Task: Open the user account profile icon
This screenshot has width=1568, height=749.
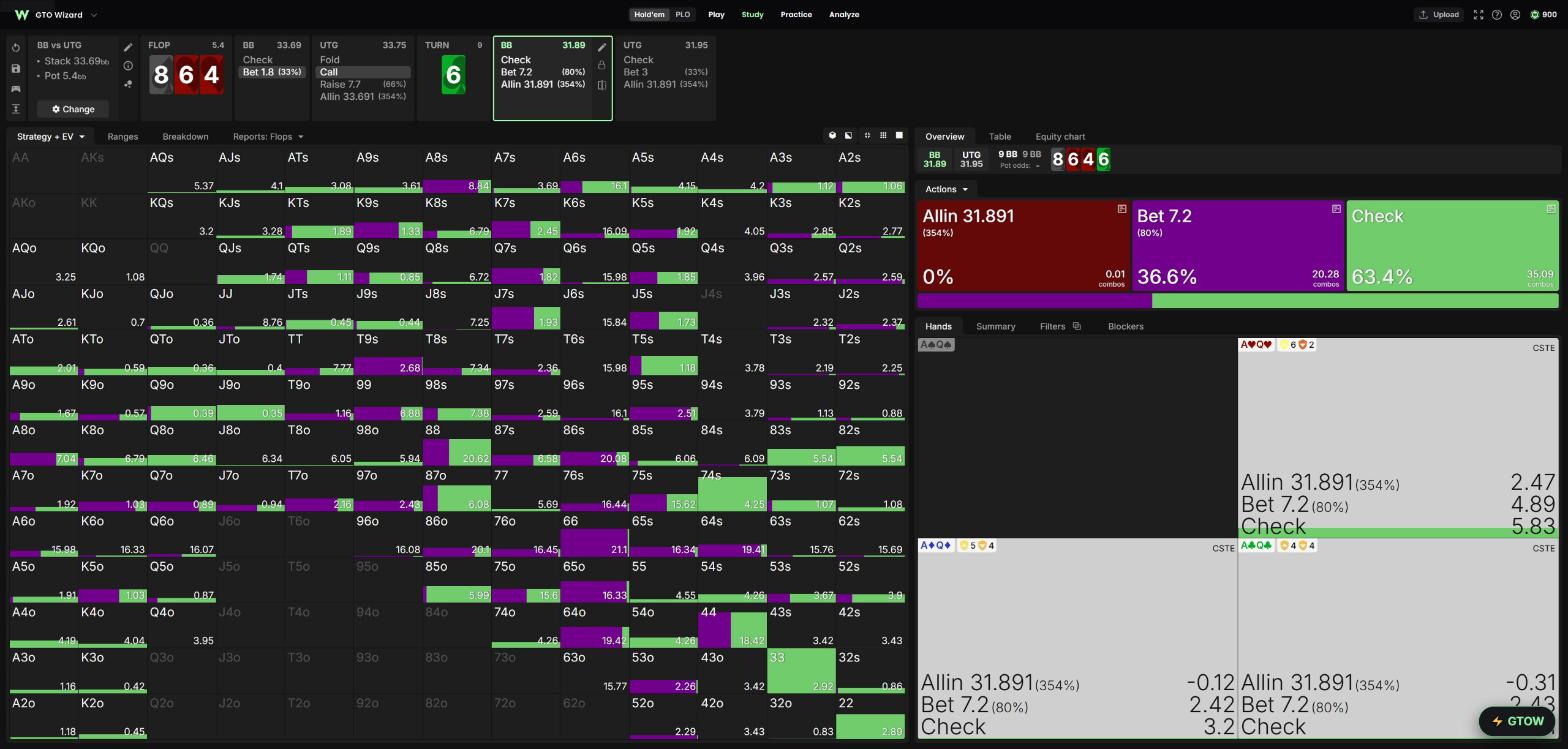Action: pyautogui.click(x=1516, y=15)
